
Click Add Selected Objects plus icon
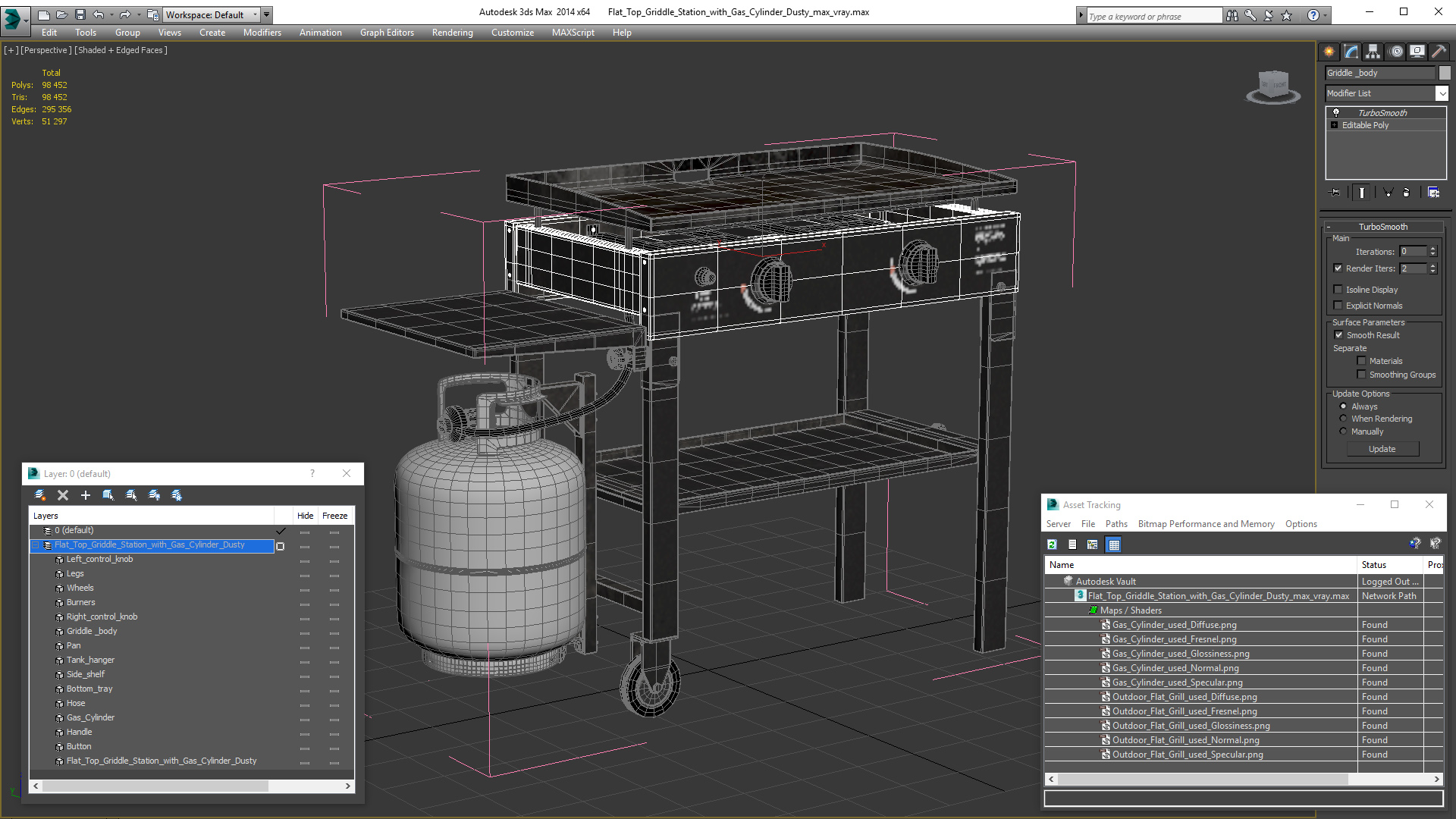point(86,495)
